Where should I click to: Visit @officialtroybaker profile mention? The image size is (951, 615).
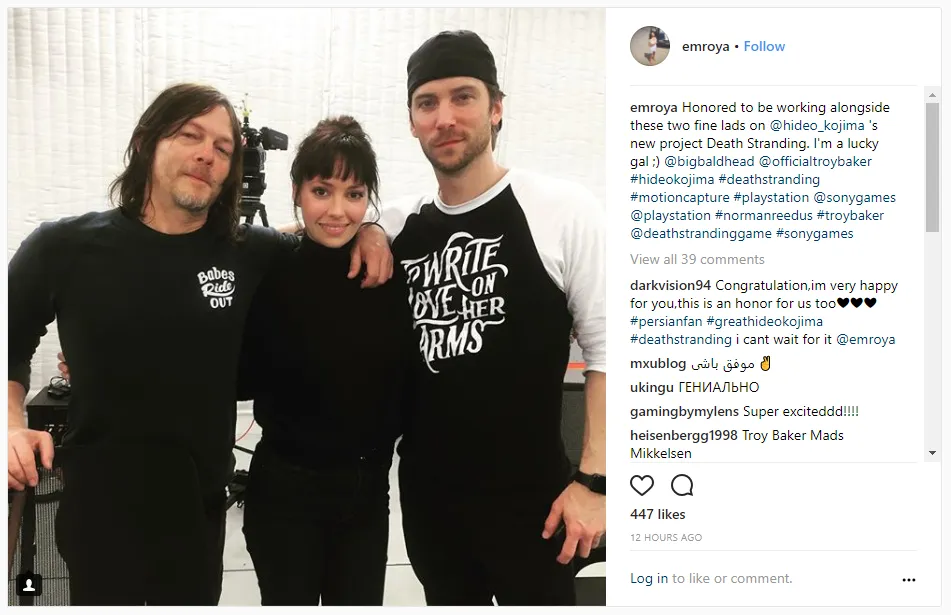(815, 161)
